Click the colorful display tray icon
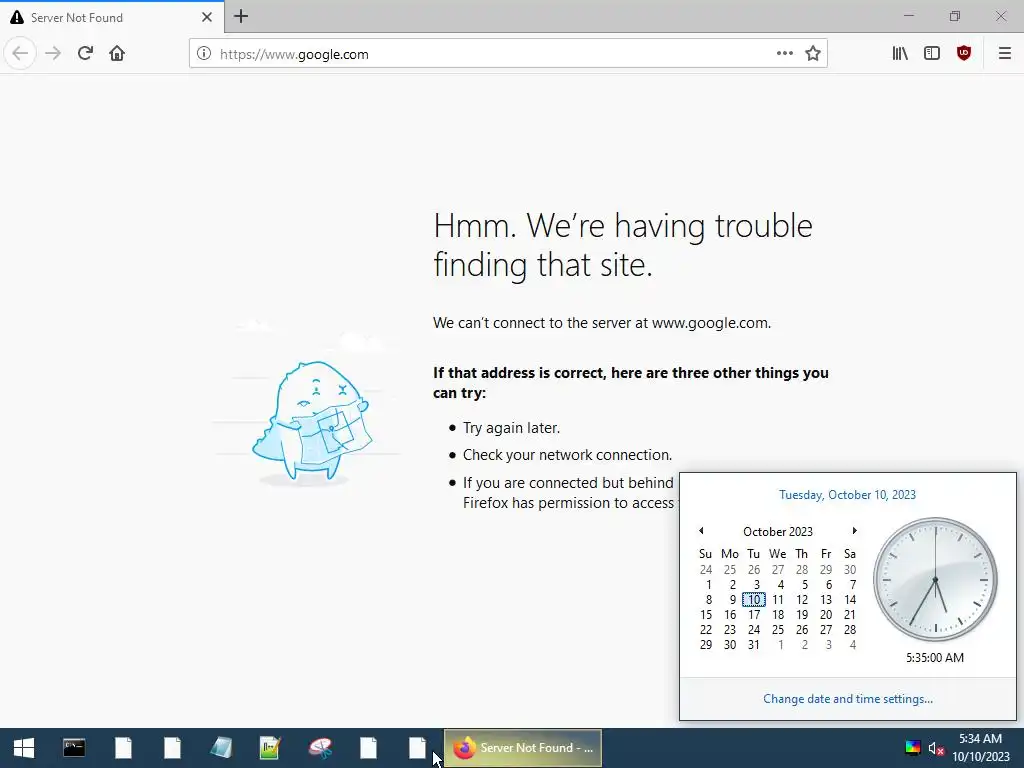Viewport: 1024px width, 768px height. click(x=912, y=748)
